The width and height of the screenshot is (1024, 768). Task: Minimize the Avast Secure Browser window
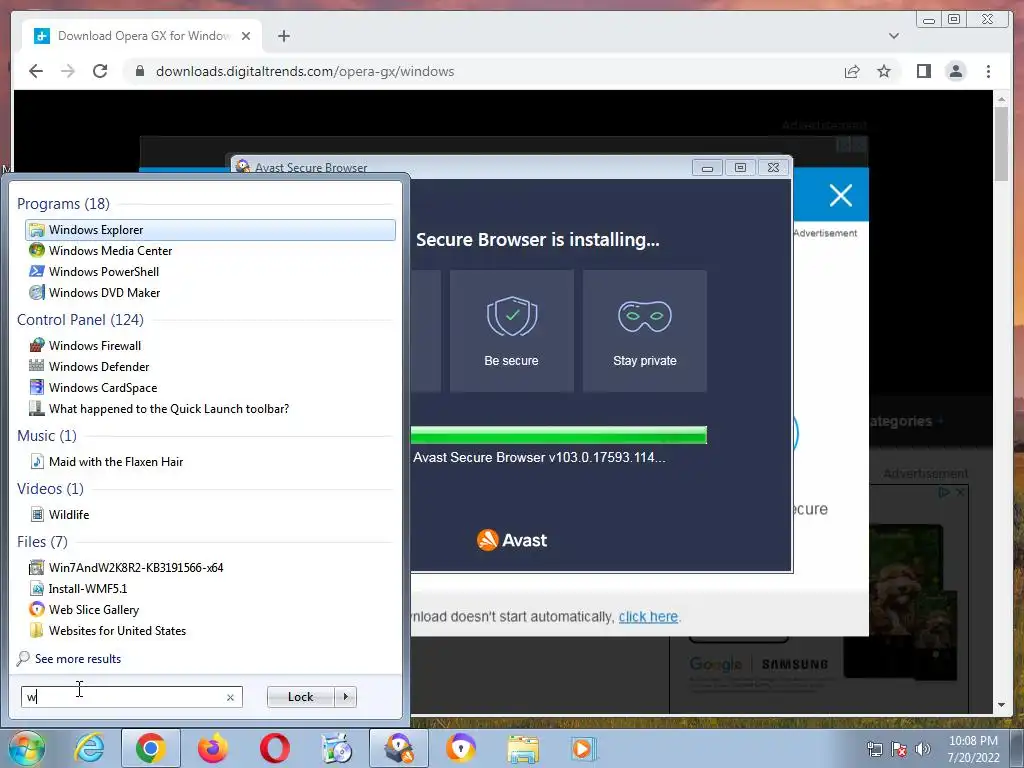[x=707, y=168]
